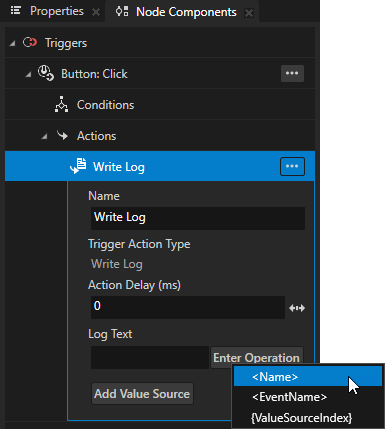This screenshot has width=385, height=429.
Task: Click the Node Components tab icon
Action: click(122, 11)
